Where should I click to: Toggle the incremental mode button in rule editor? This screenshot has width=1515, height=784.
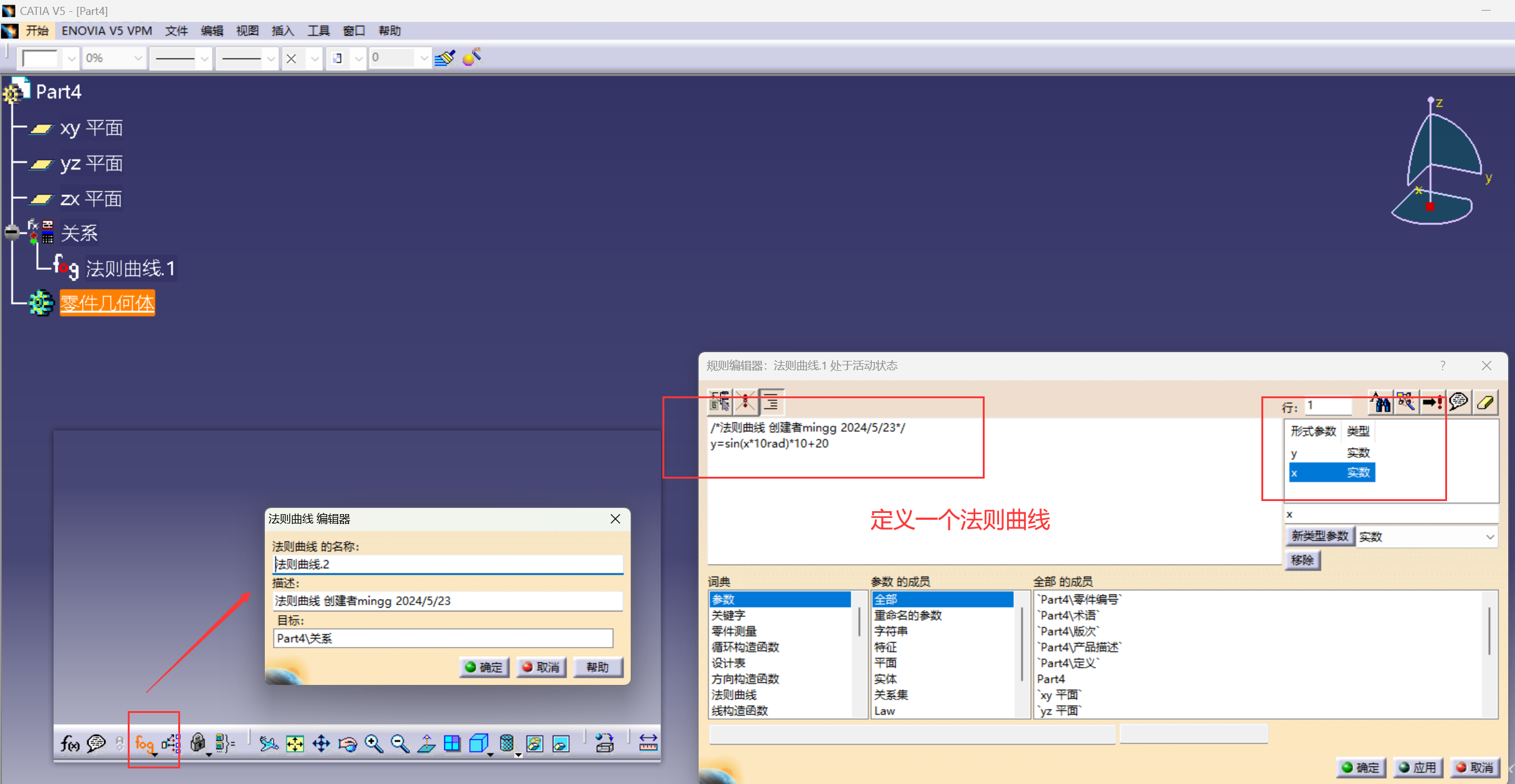[x=720, y=403]
